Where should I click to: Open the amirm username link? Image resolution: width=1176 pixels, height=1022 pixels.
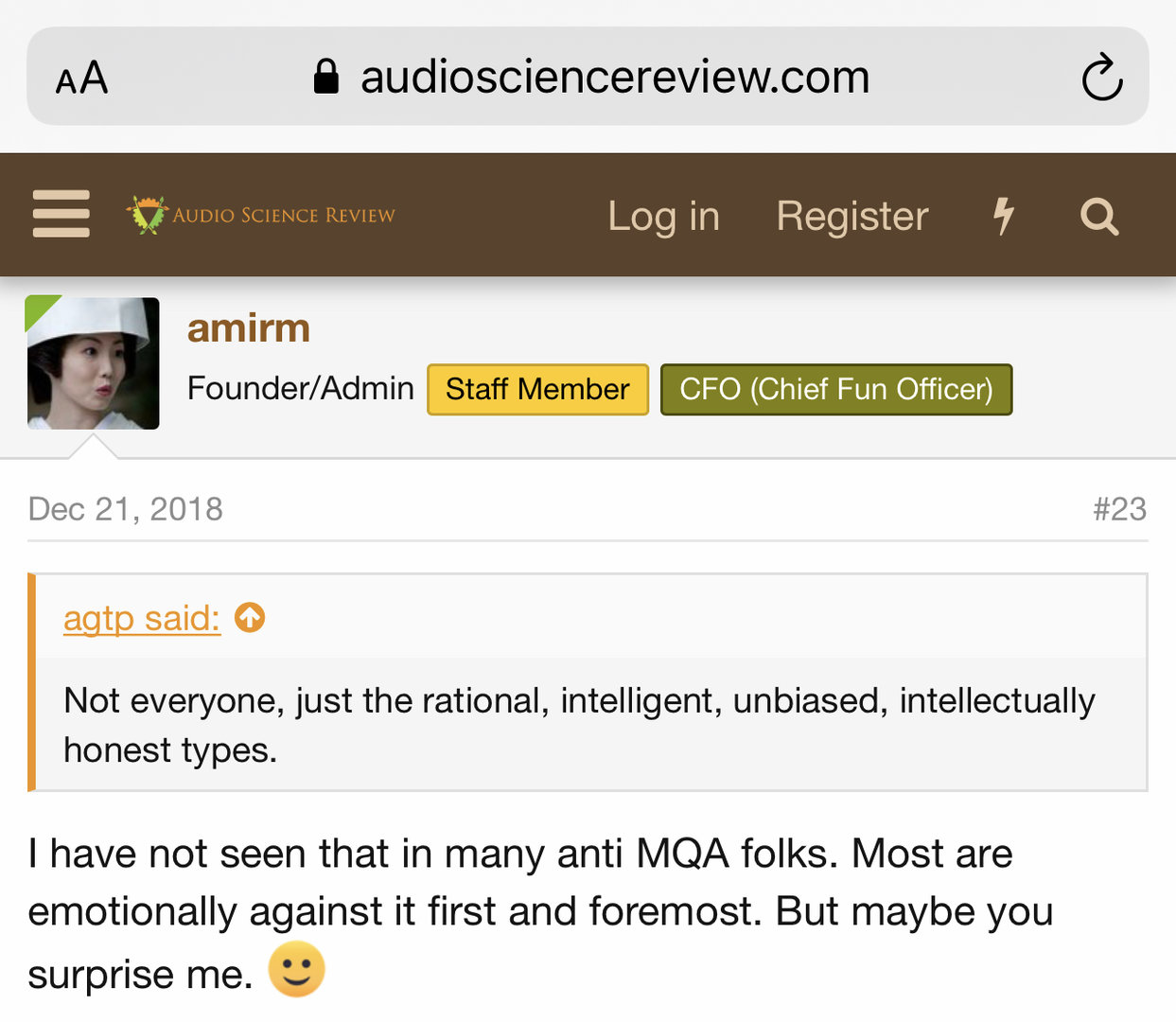[248, 328]
